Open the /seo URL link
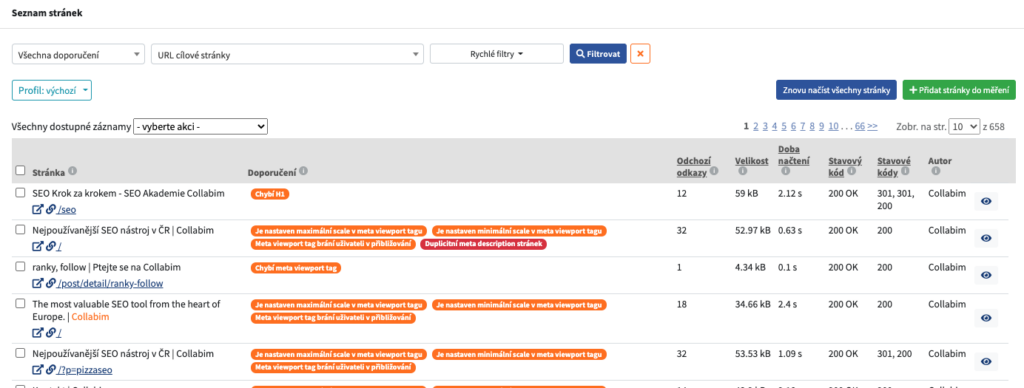 [x=67, y=210]
